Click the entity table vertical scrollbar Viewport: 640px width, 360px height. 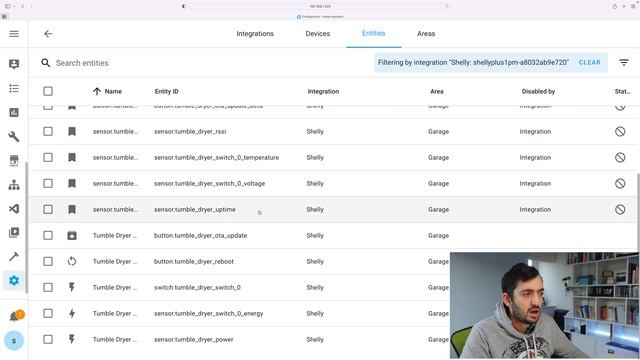tap(638, 212)
